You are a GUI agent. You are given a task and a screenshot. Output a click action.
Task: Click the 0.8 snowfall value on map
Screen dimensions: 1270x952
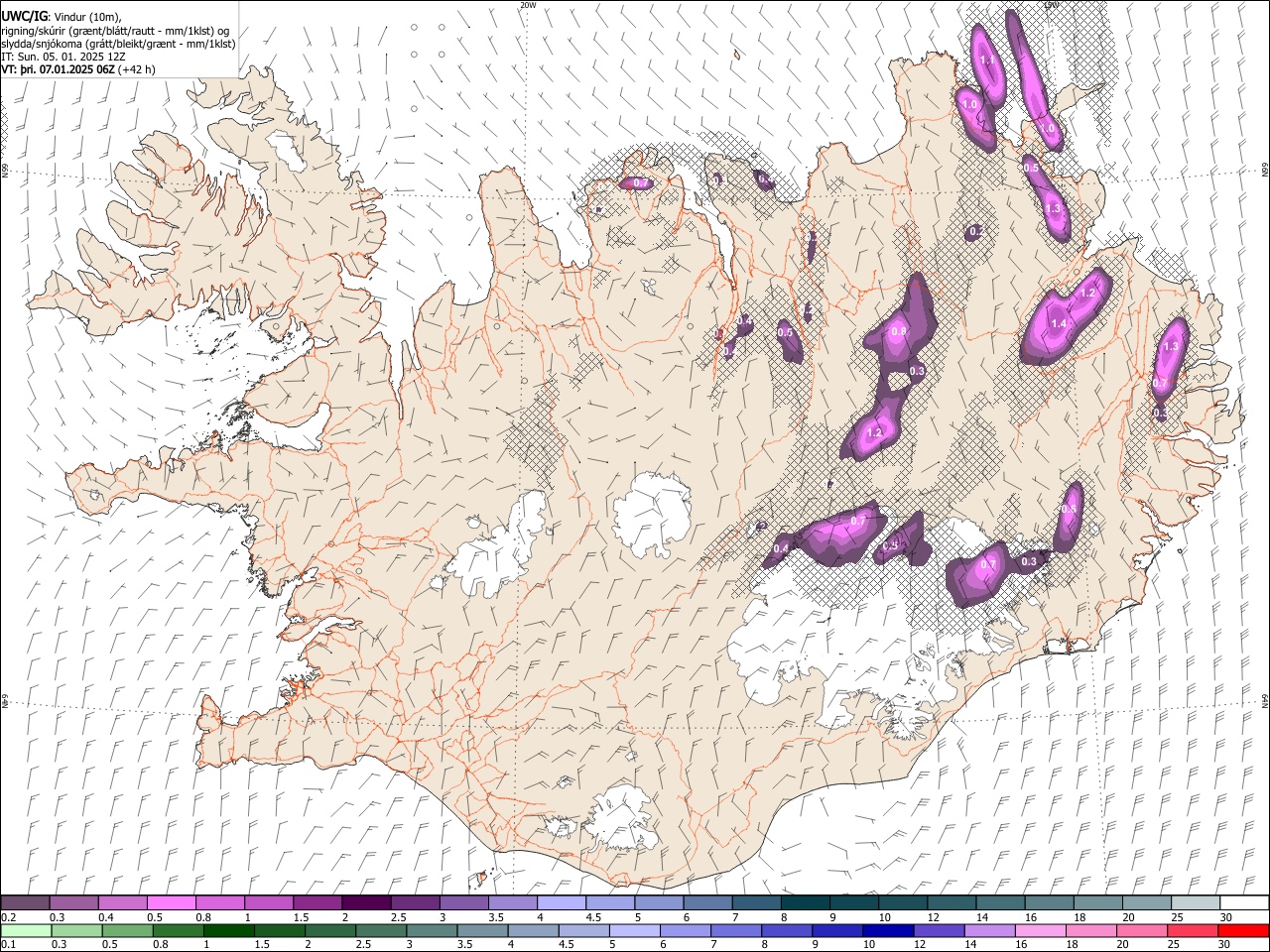tap(900, 331)
